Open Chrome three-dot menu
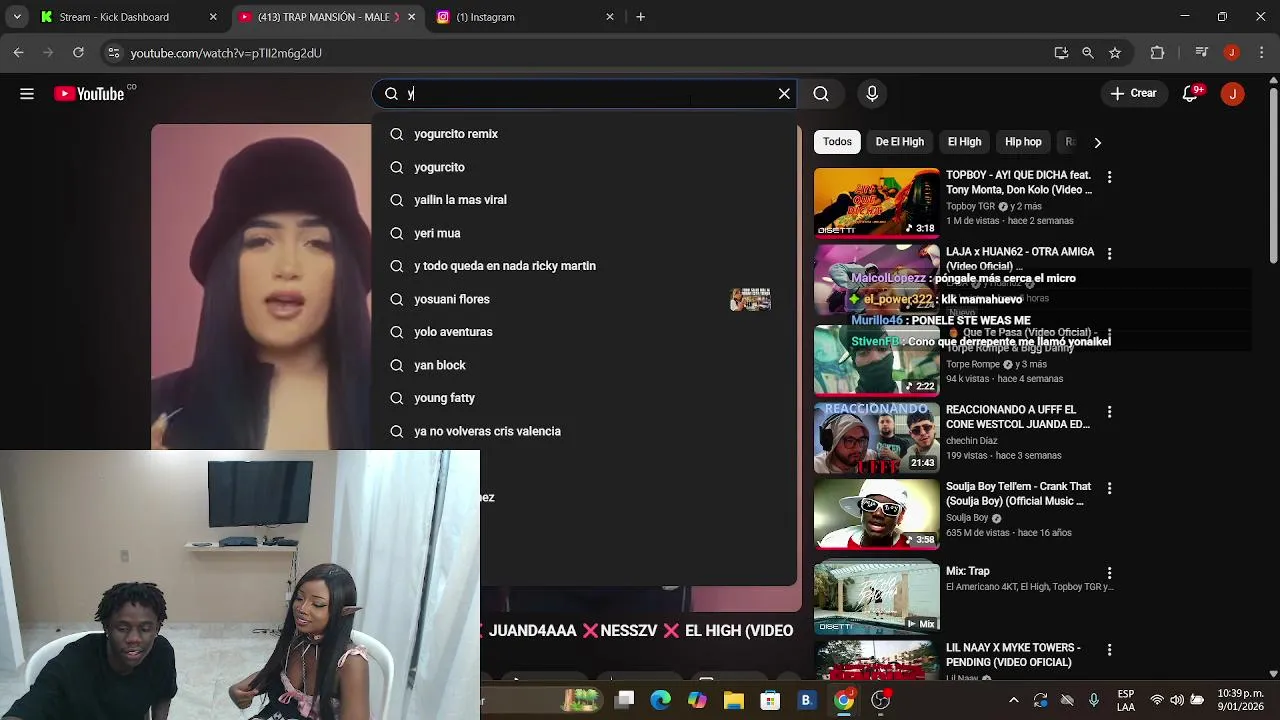The height and width of the screenshot is (720, 1280). [x=1260, y=53]
